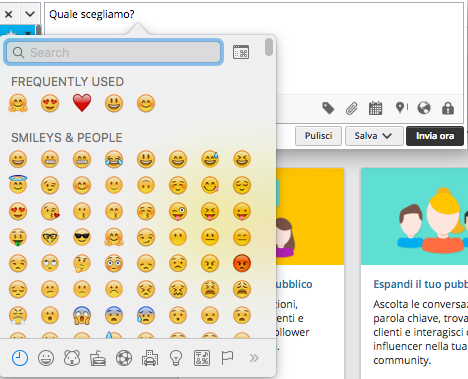Image resolution: width=468 pixels, height=379 pixels.
Task: Select the upside-down face emoji
Action: [x=146, y=185]
